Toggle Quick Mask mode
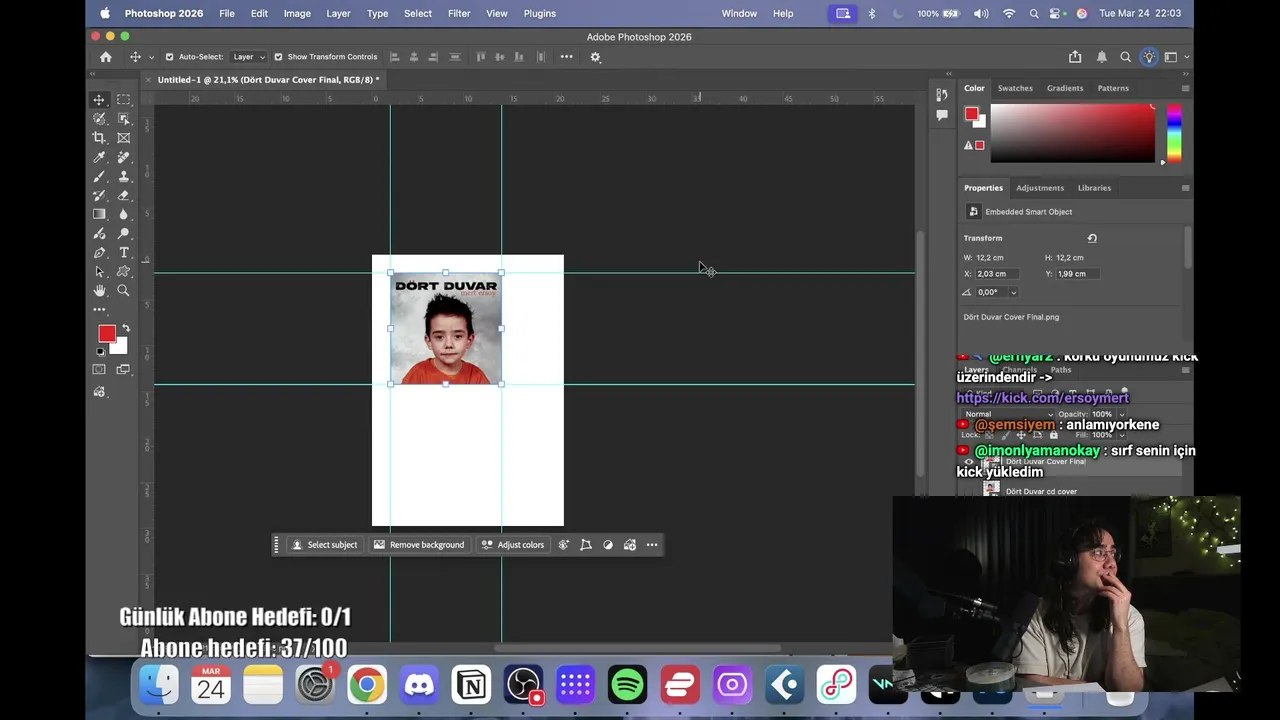 coord(99,370)
